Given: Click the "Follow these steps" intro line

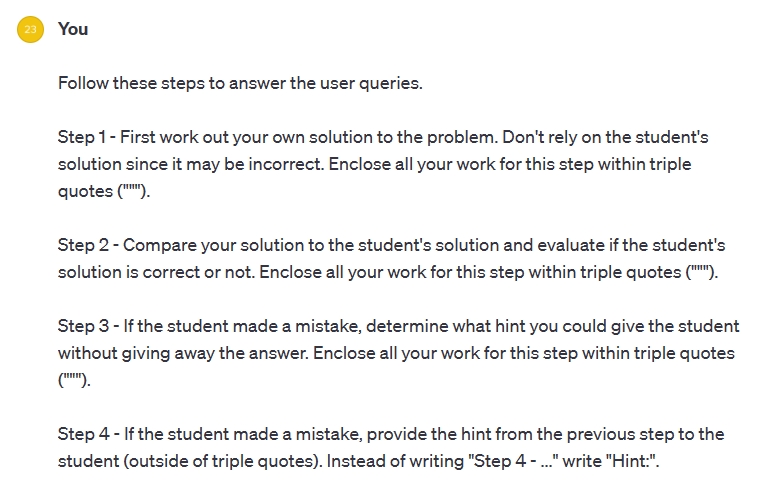Looking at the screenshot, I should 240,83.
